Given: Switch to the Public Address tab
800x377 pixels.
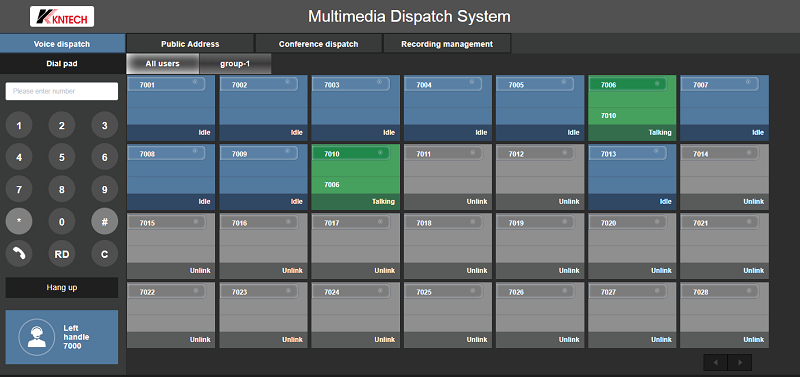Looking at the screenshot, I should coord(190,44).
